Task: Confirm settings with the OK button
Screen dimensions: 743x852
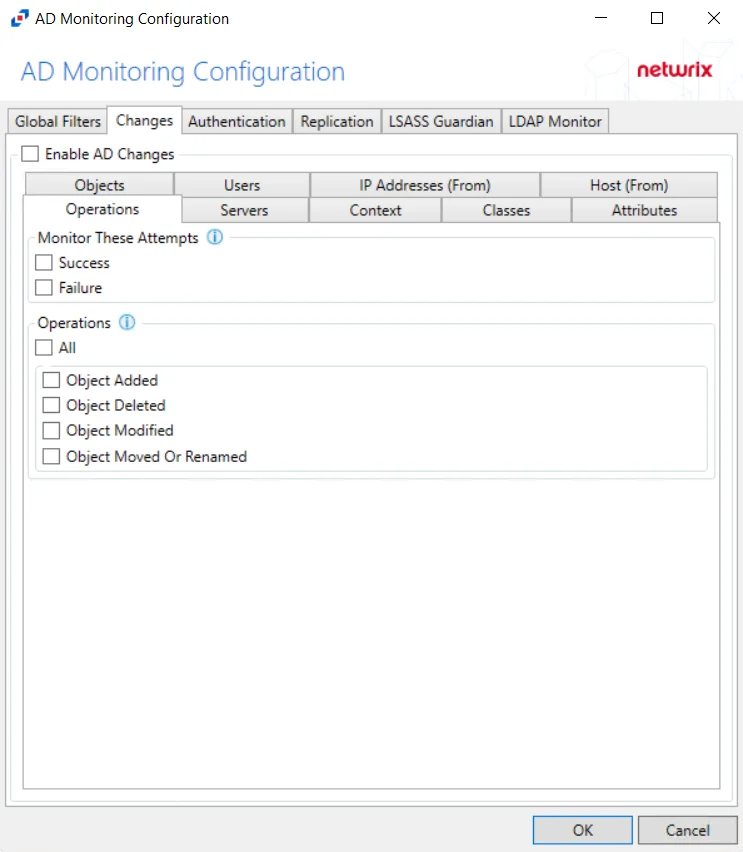Action: 583,830
